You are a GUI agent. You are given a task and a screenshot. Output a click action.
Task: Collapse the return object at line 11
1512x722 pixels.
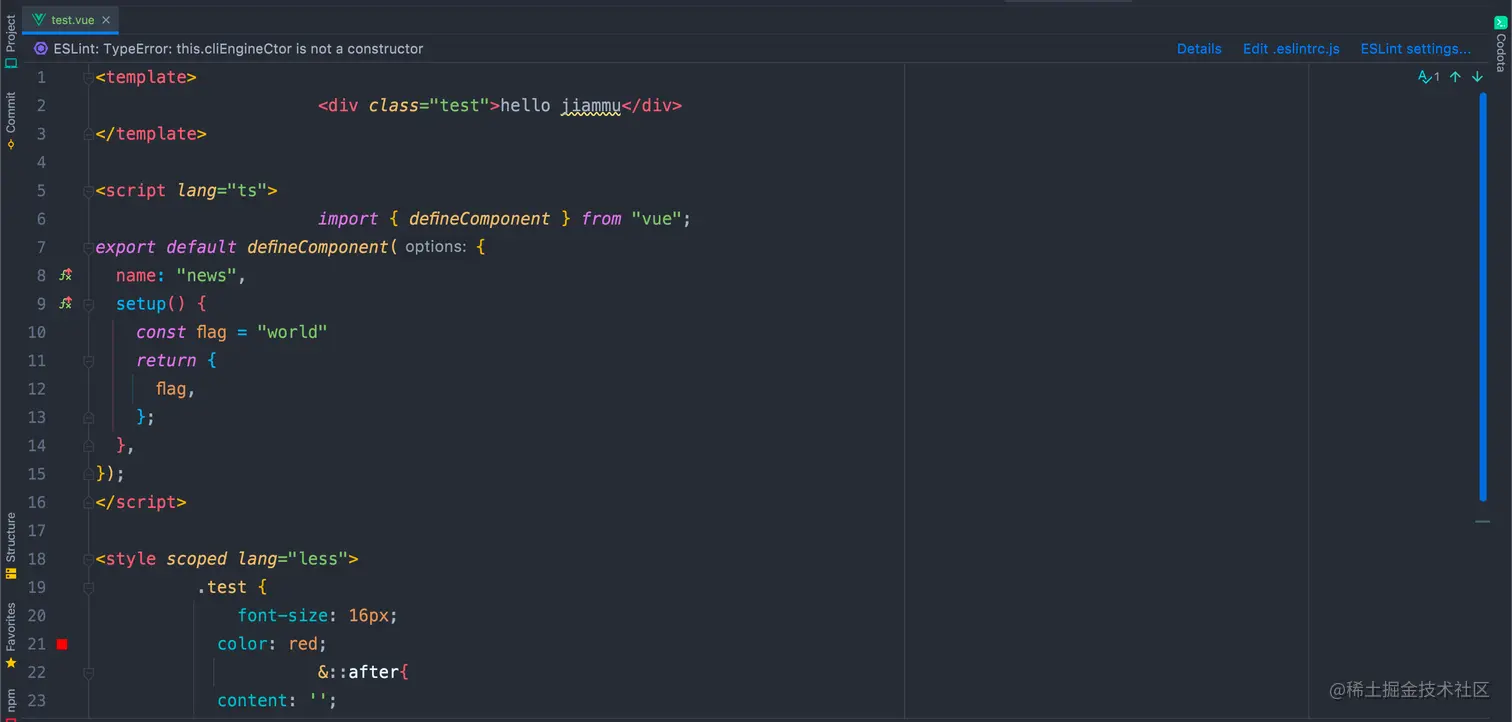click(x=88, y=360)
